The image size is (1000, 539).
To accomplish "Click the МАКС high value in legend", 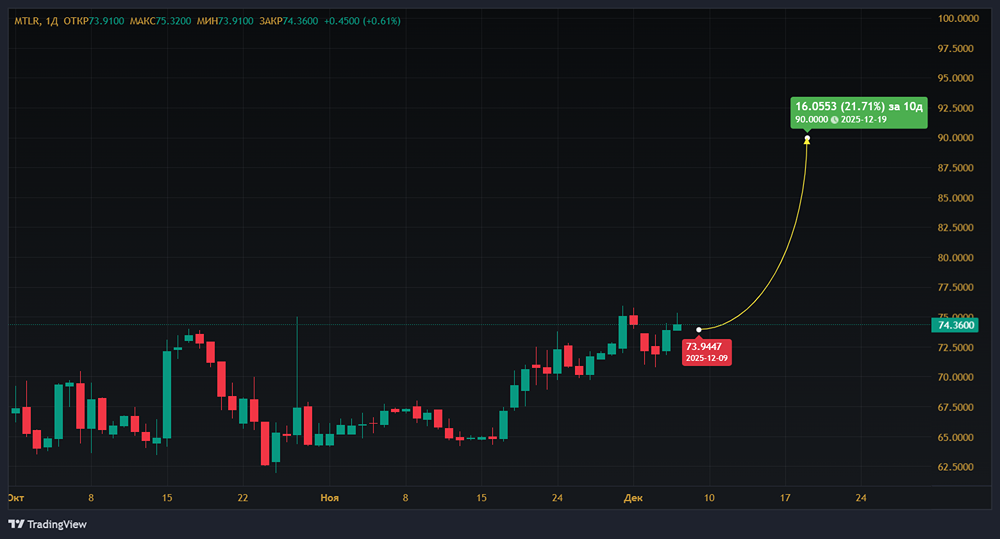I will coord(172,21).
